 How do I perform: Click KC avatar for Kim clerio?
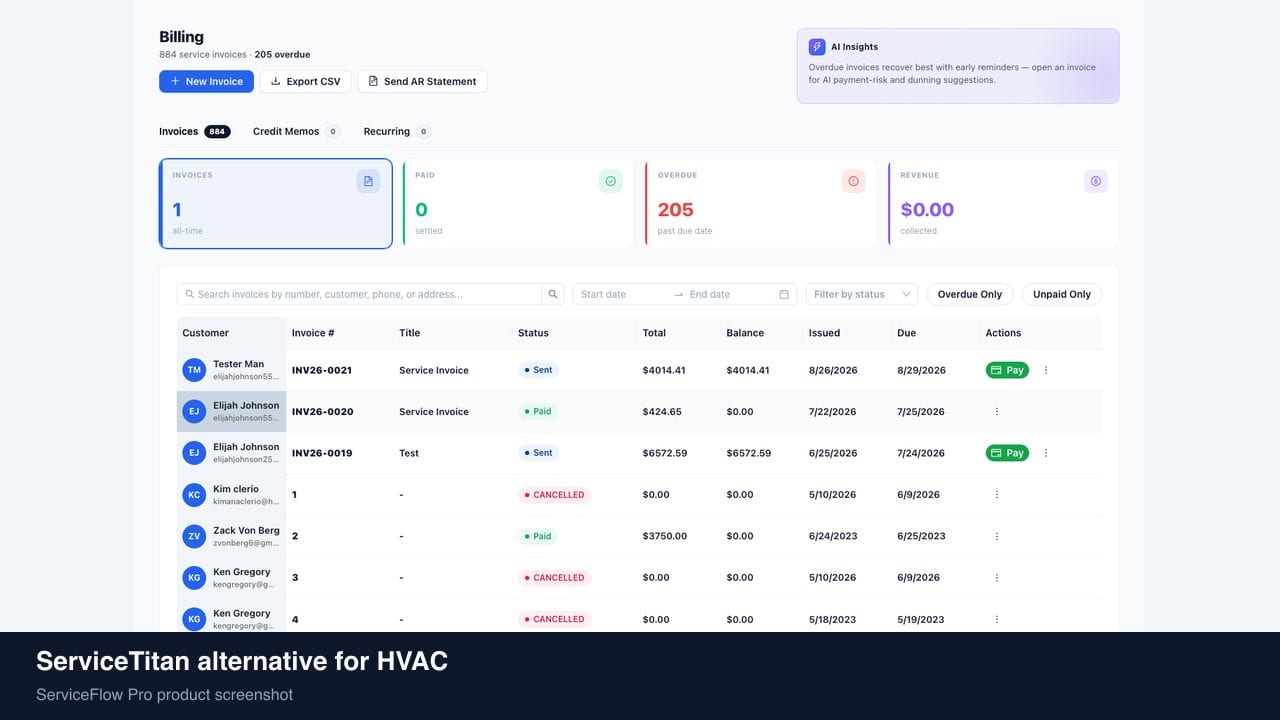point(194,494)
